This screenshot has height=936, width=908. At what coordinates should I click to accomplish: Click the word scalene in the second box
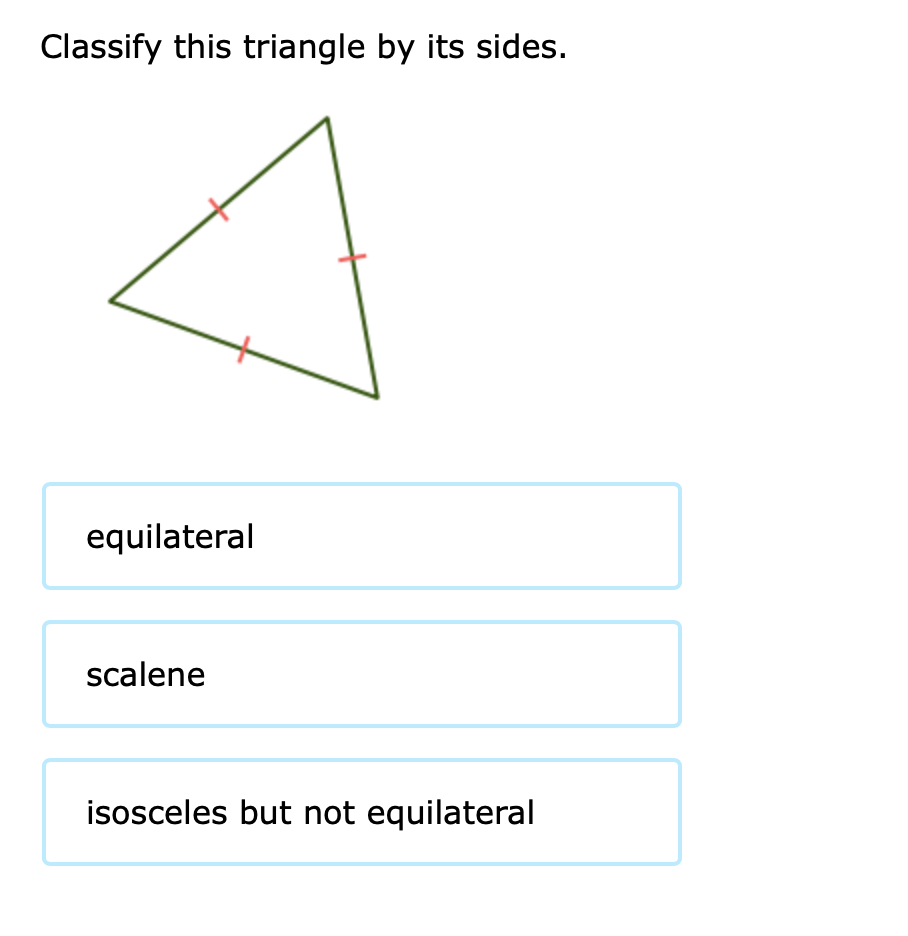click(x=145, y=674)
